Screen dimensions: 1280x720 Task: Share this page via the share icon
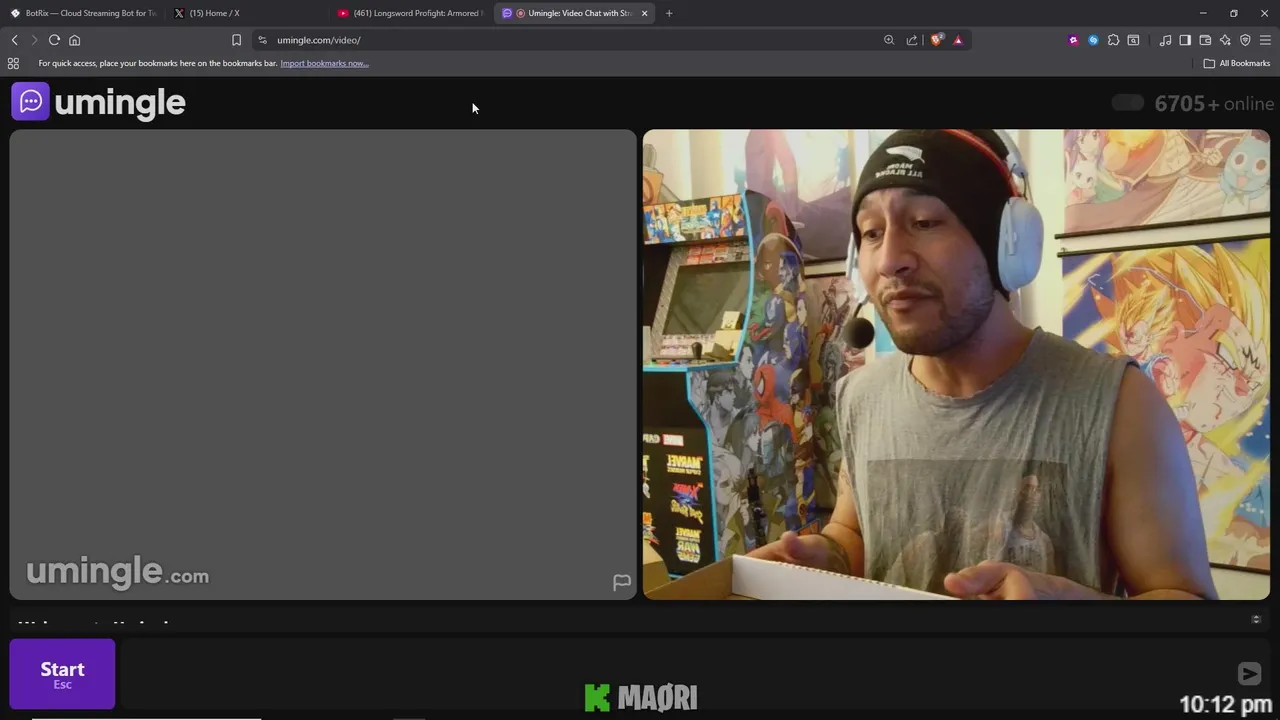[912, 40]
